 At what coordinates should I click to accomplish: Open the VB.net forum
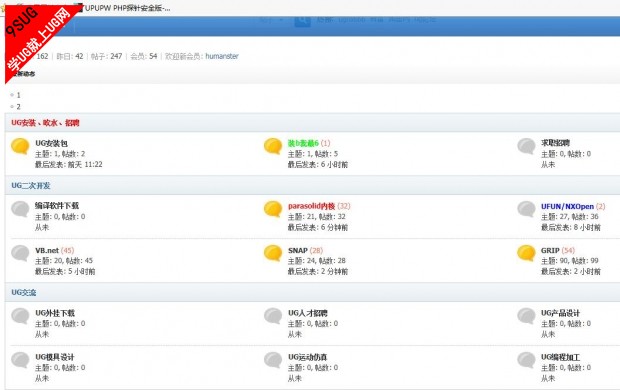tap(47, 250)
